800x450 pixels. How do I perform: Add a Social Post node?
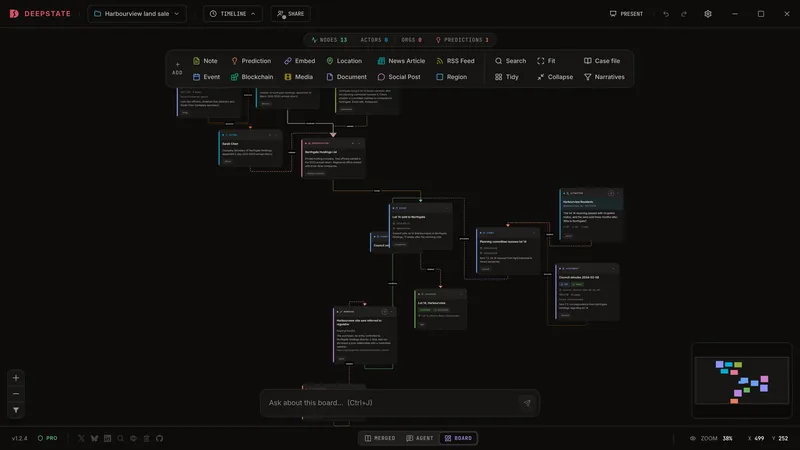[x=399, y=77]
